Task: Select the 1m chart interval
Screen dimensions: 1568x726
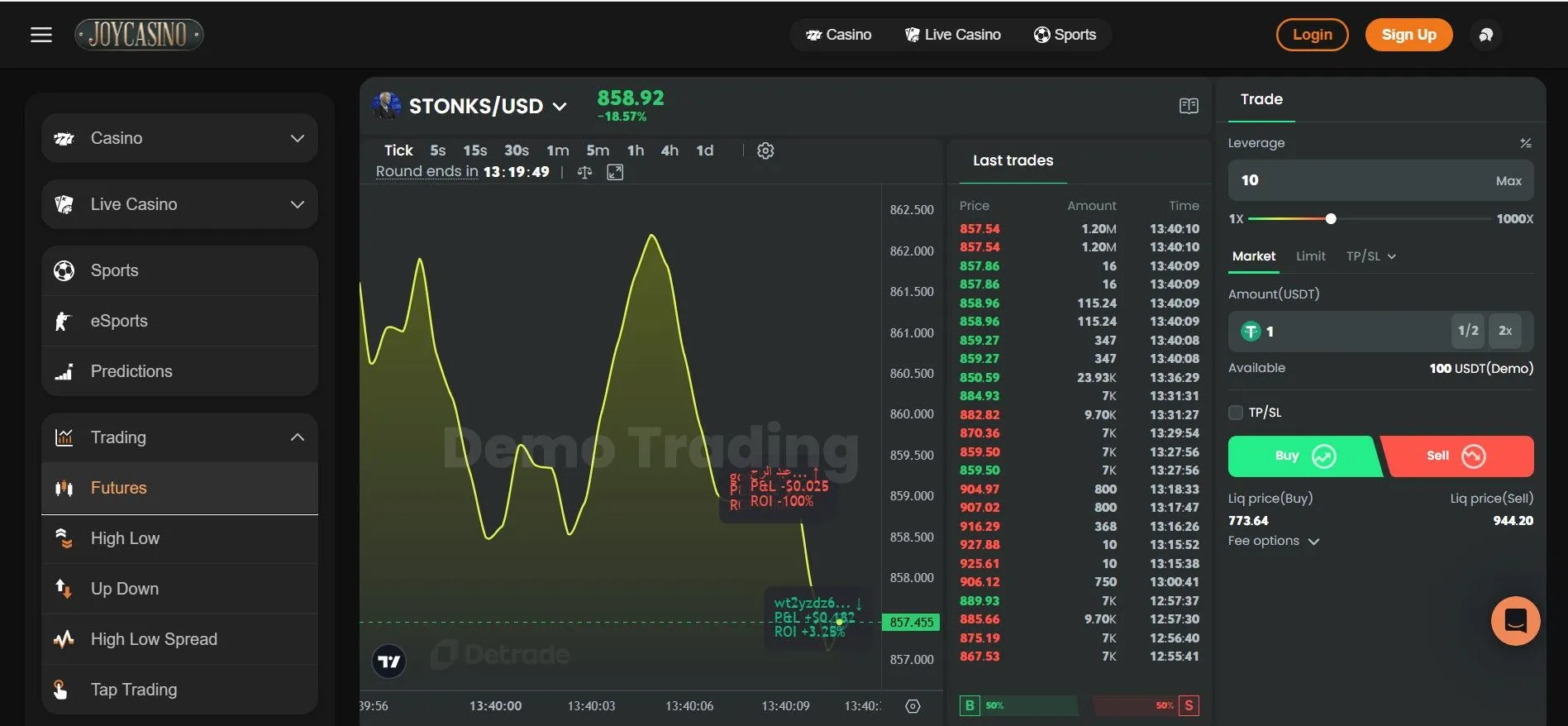Action: click(x=558, y=150)
